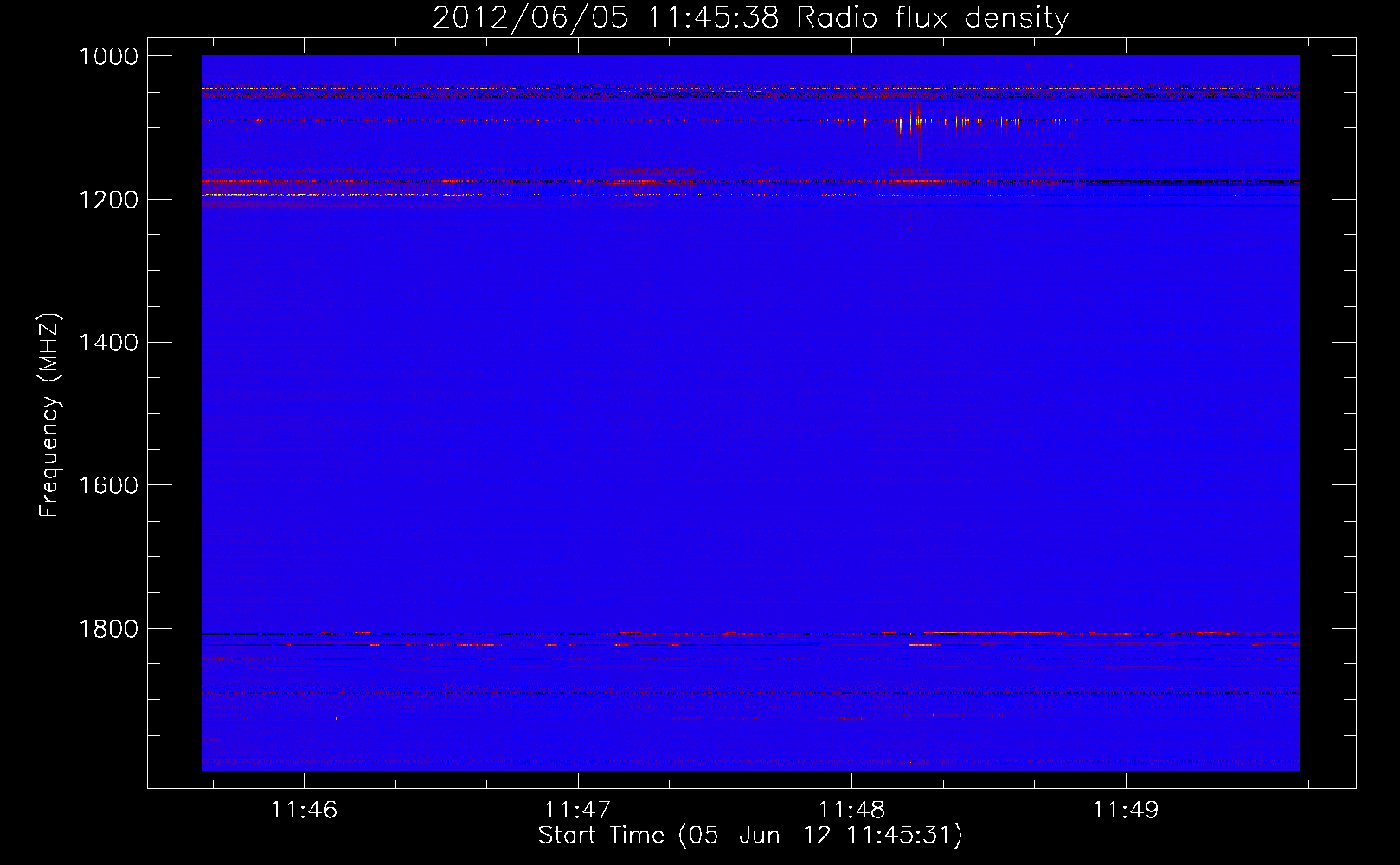Select the 1400 frequency tick label
1400x865 pixels.
108,343
